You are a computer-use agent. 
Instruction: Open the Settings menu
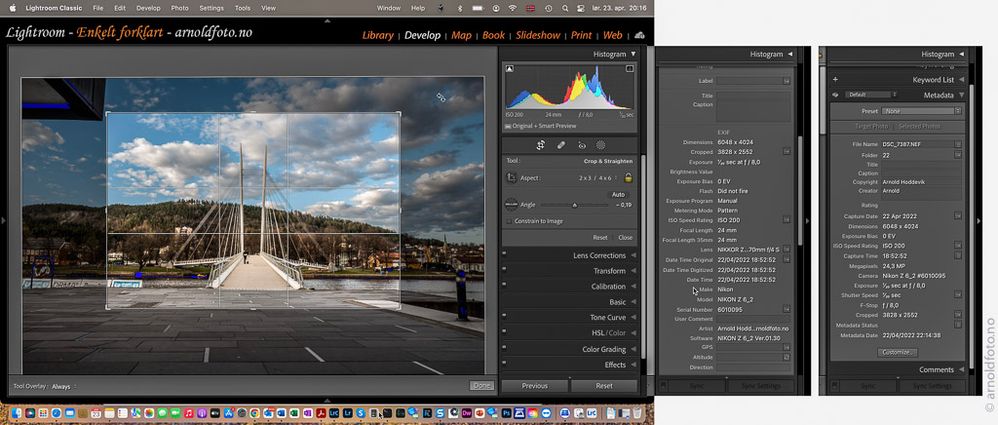point(211,8)
